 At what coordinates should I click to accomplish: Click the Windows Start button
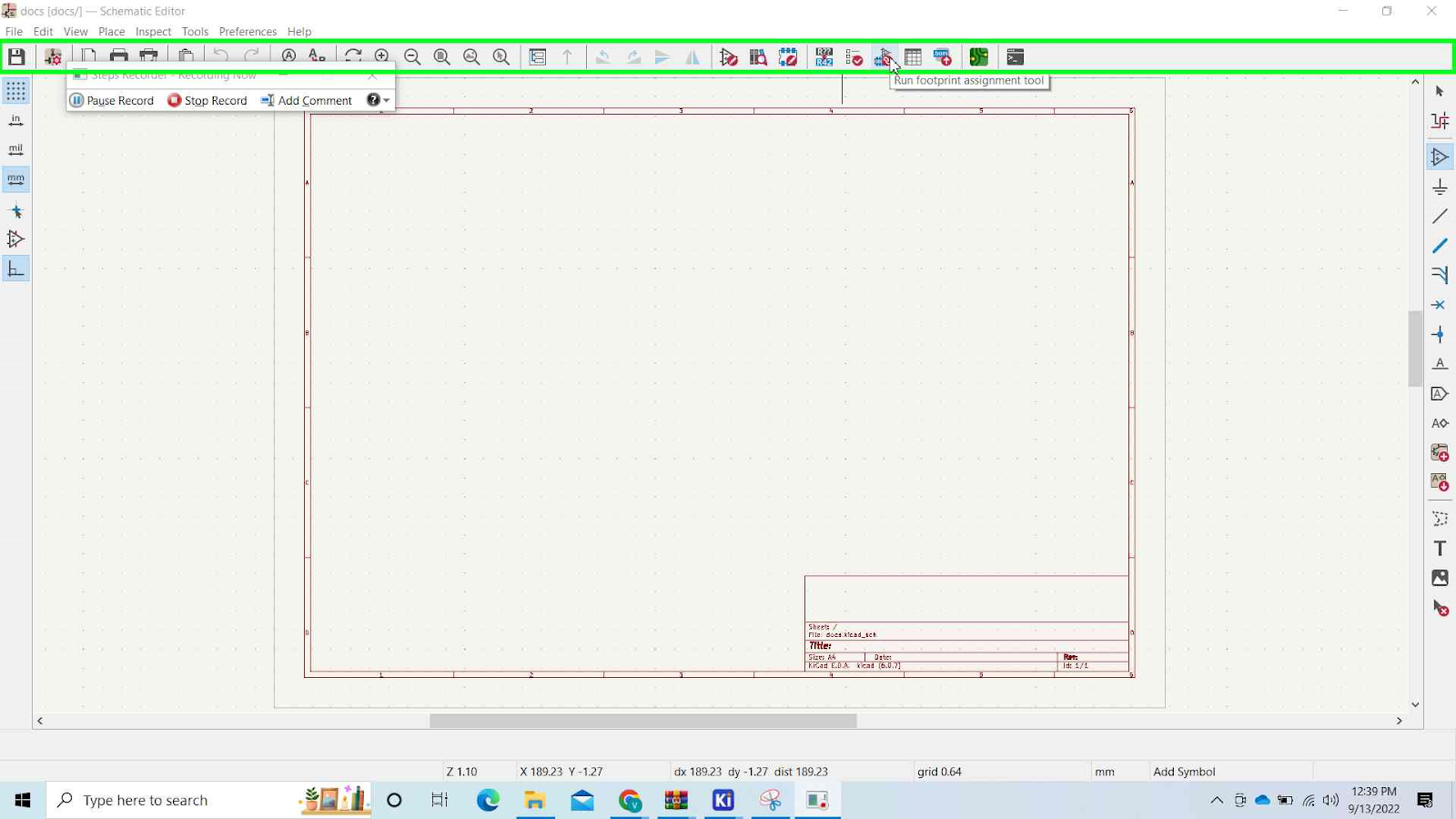(x=23, y=800)
